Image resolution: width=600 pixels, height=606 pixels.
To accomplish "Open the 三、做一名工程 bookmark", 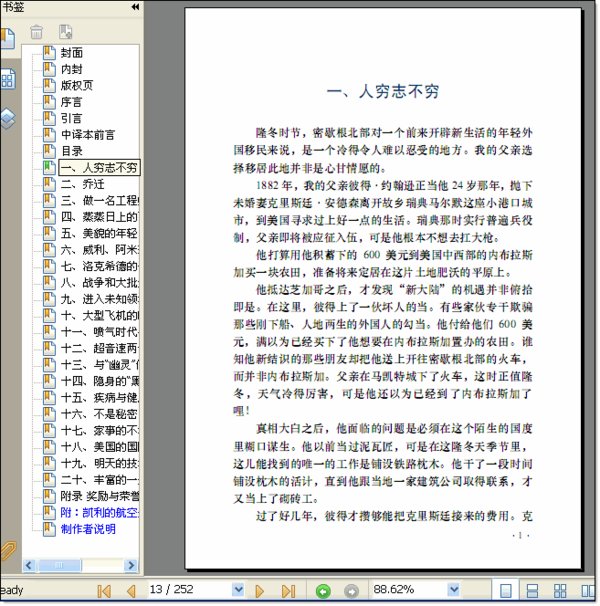I will click(100, 200).
